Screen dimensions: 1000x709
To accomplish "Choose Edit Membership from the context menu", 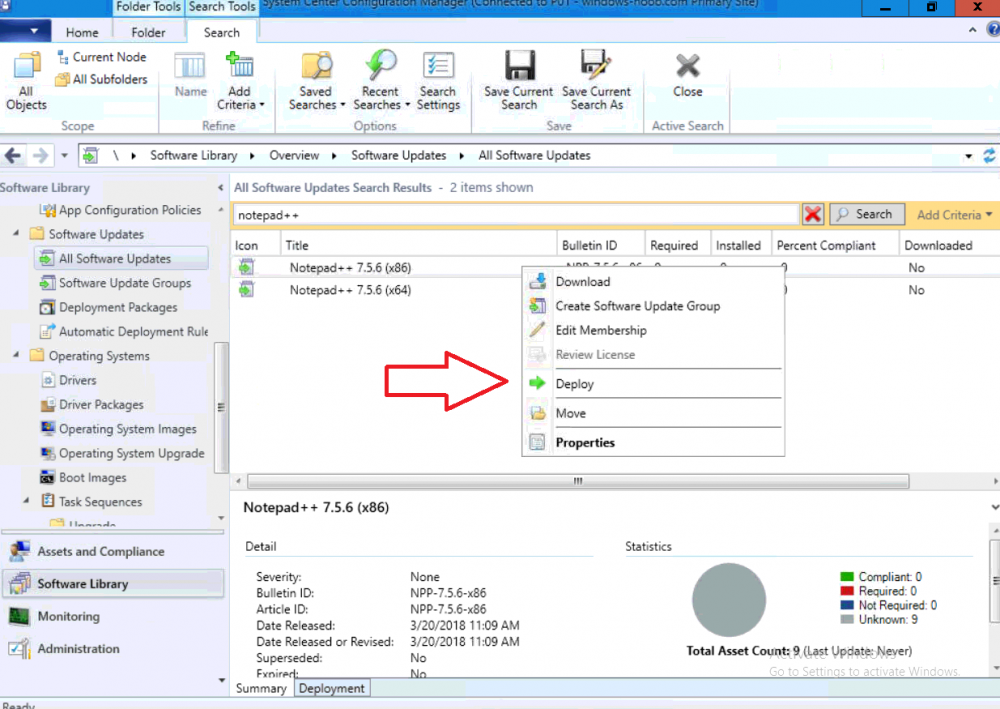I will 653,330.
